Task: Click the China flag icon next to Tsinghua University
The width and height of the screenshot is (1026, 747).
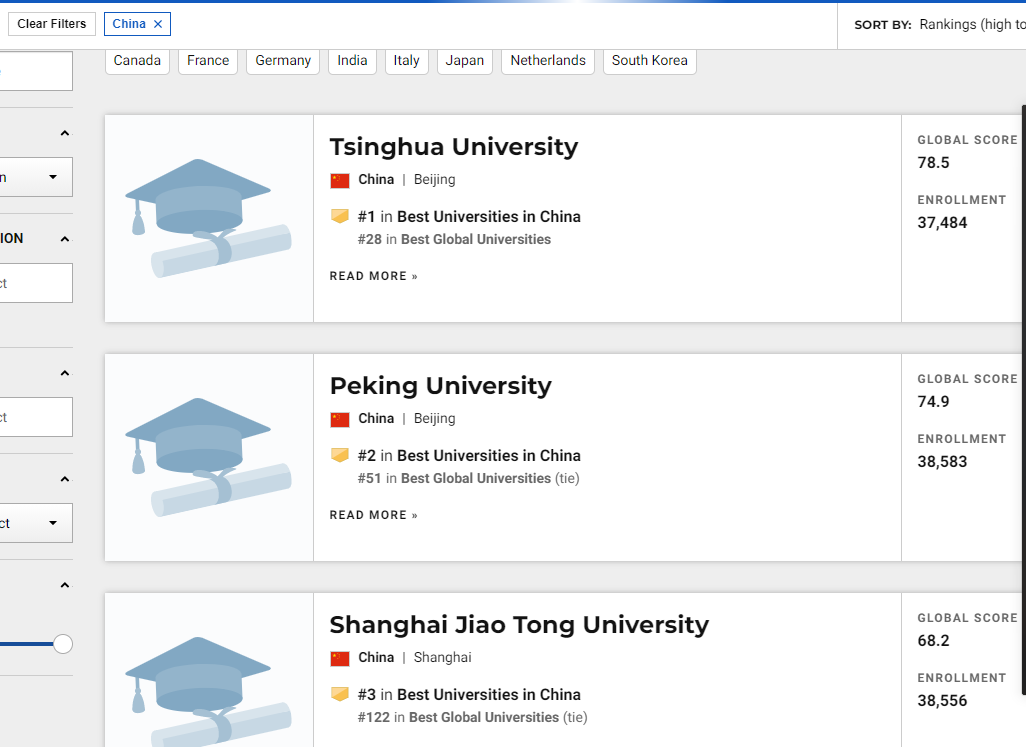Action: click(x=339, y=180)
